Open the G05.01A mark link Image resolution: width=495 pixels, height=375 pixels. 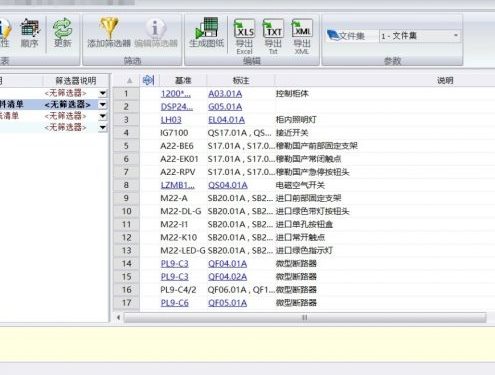(x=225, y=107)
